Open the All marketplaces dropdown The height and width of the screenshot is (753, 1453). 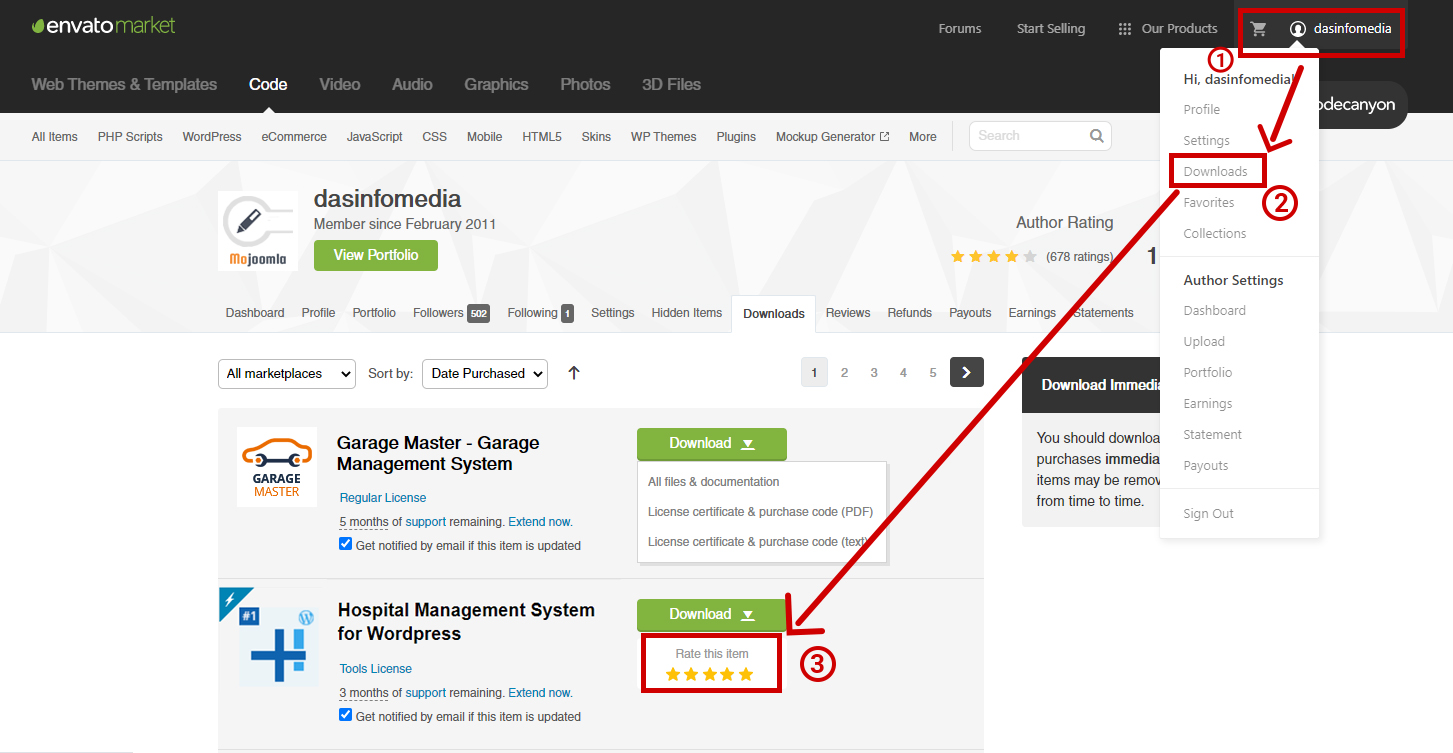(x=287, y=373)
